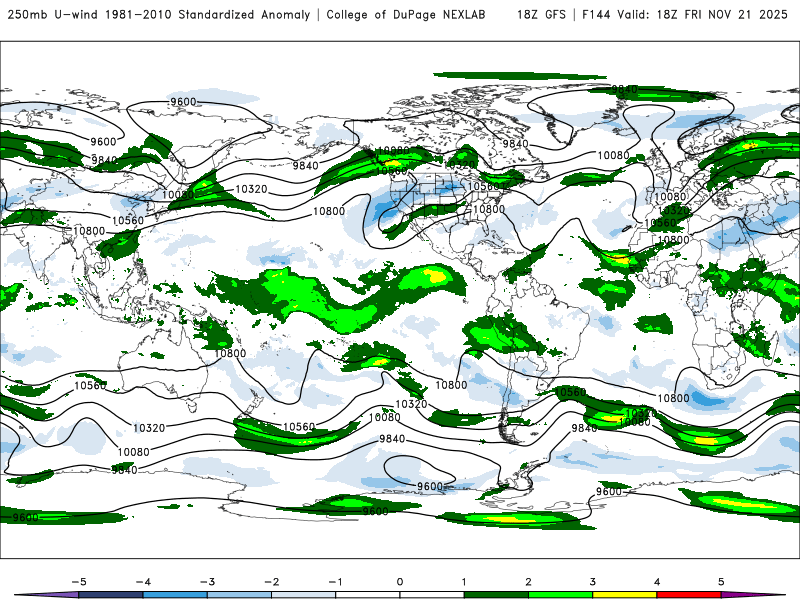Pick the medium blue -4 to -3 colorbar segment
800x600 pixels.
point(175,595)
